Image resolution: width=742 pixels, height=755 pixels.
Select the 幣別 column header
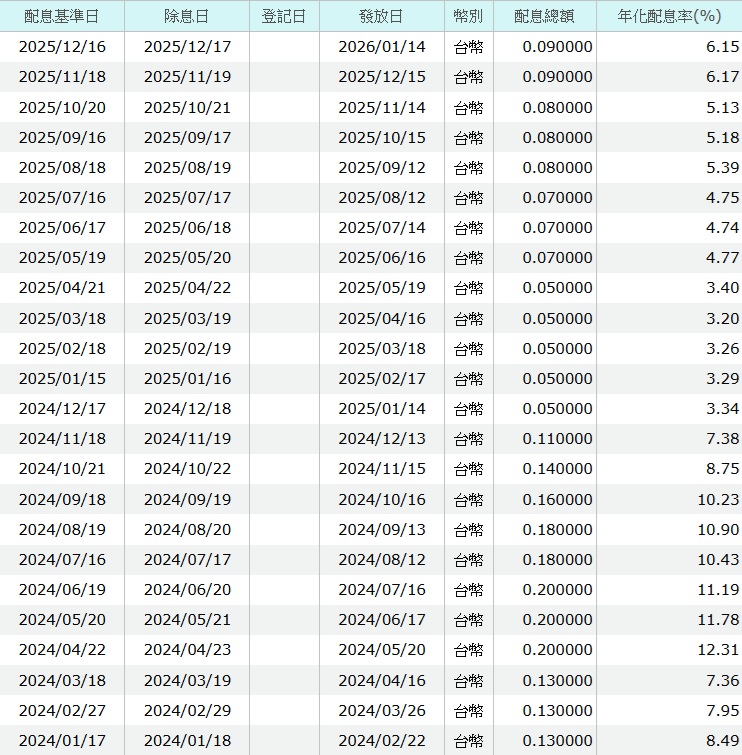click(468, 16)
